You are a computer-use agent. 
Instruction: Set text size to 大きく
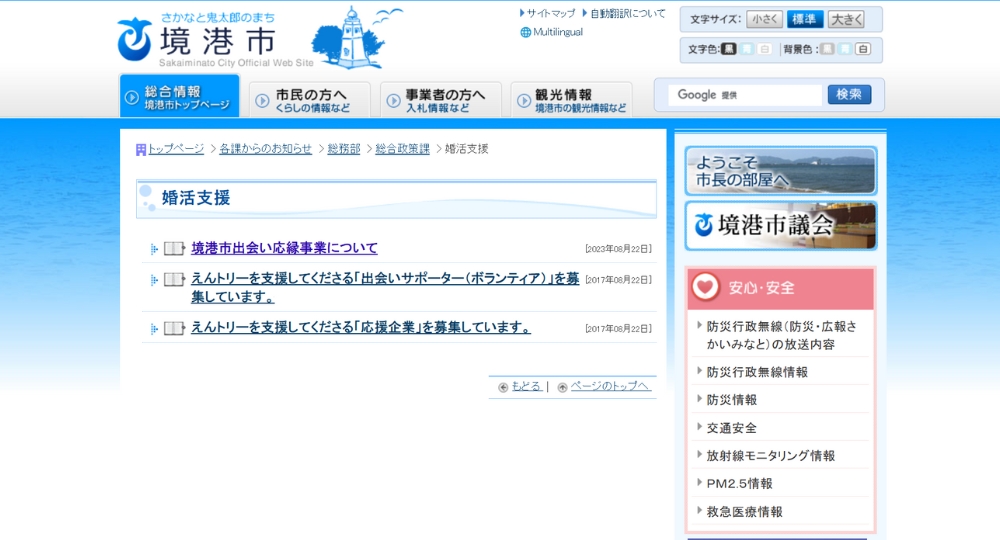(x=846, y=19)
